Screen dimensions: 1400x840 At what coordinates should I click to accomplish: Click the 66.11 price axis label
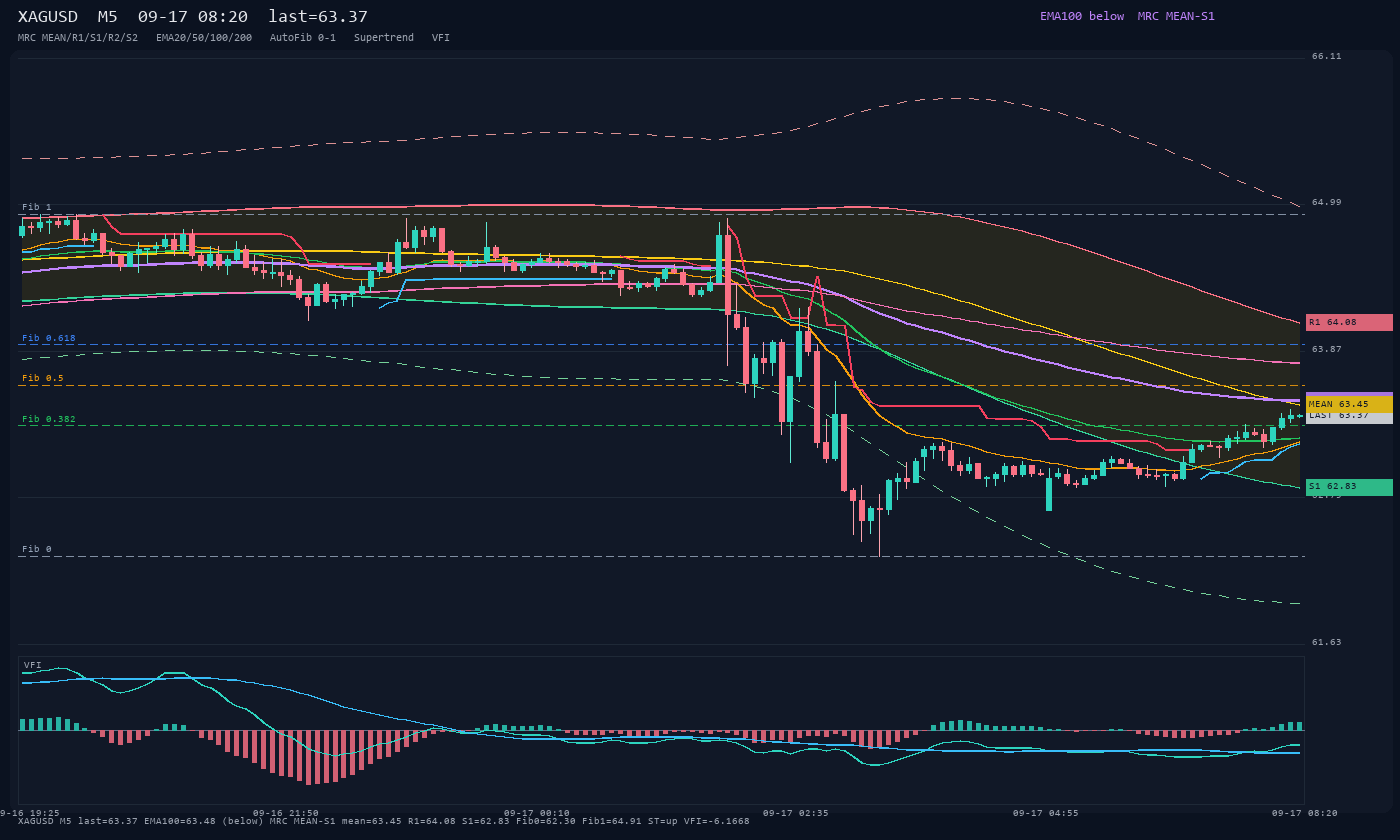[1327, 56]
